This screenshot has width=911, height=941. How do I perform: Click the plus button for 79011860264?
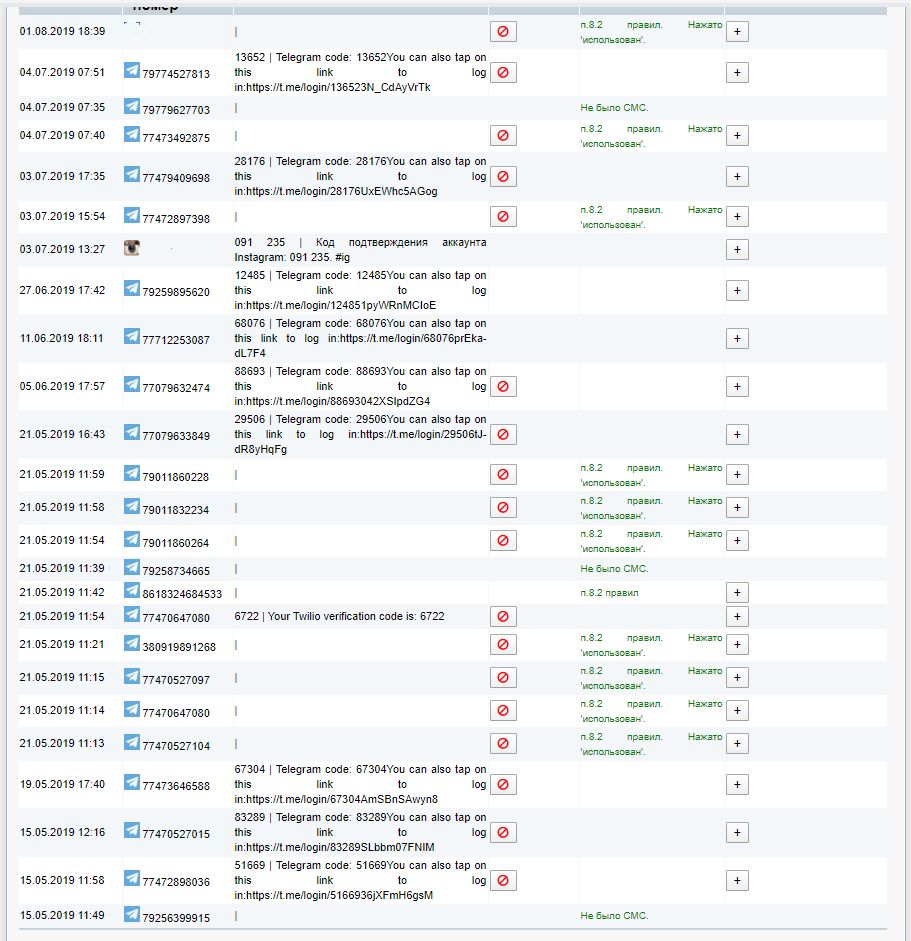coord(737,541)
